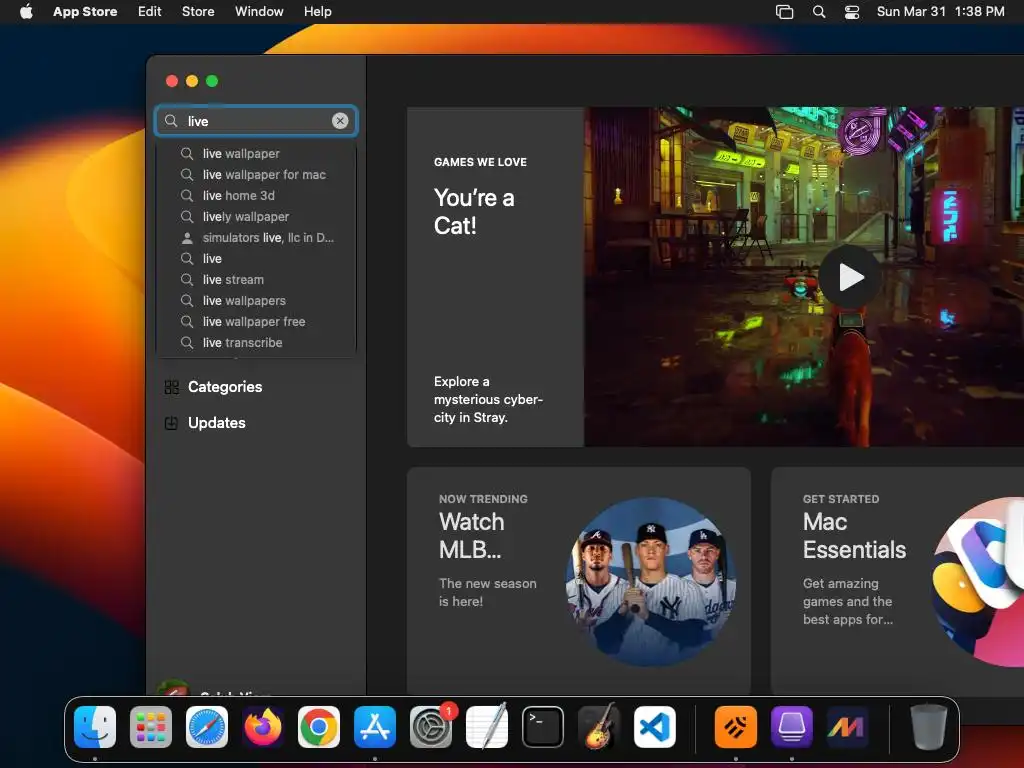
Task: Open Spotlight search in menu bar
Action: pos(819,12)
